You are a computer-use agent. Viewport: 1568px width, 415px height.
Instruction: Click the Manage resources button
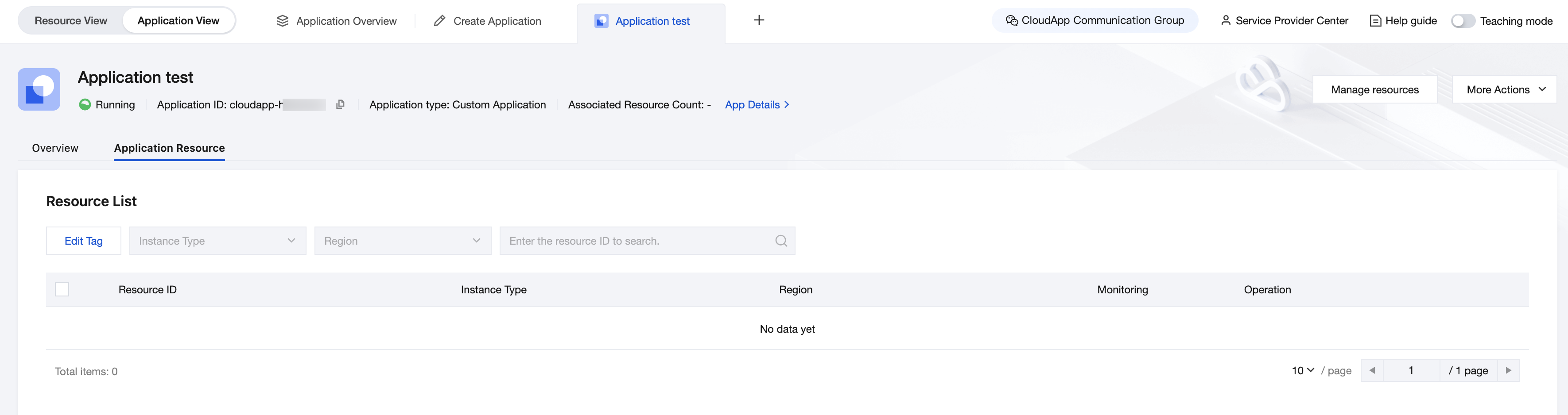point(1374,90)
